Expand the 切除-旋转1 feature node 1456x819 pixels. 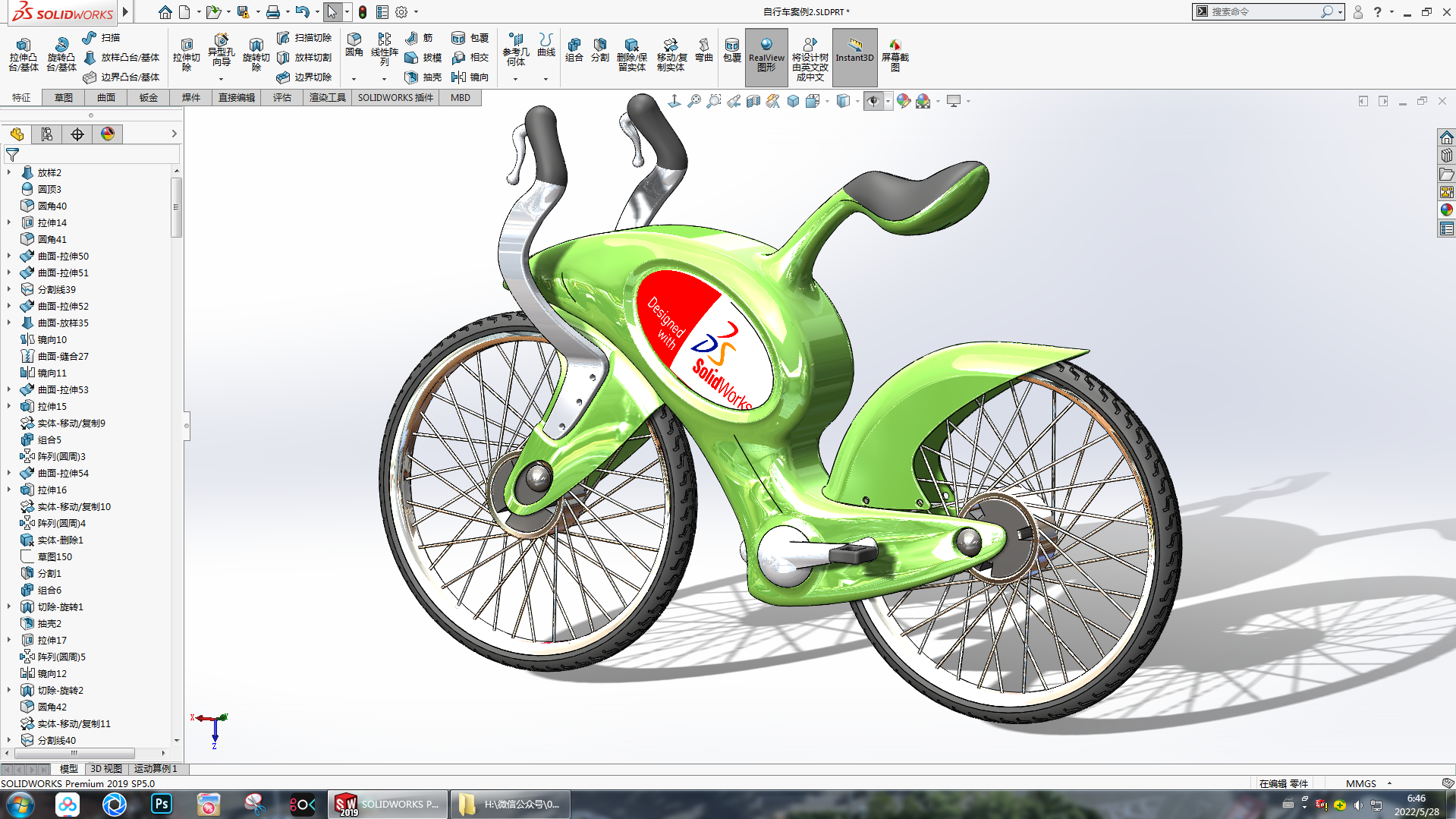tap(9, 606)
